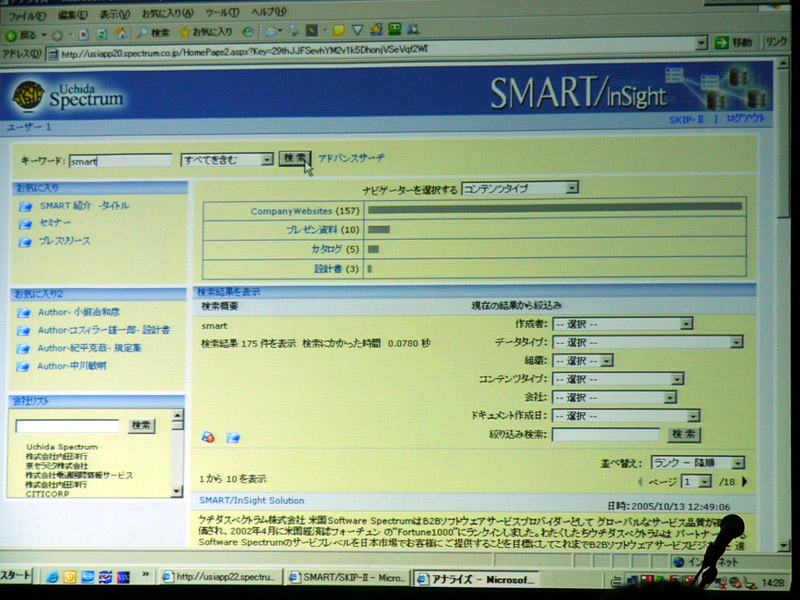This screenshot has height=600, width=800.
Task: Click the browser Forward arrow icon
Action: (x=57, y=35)
